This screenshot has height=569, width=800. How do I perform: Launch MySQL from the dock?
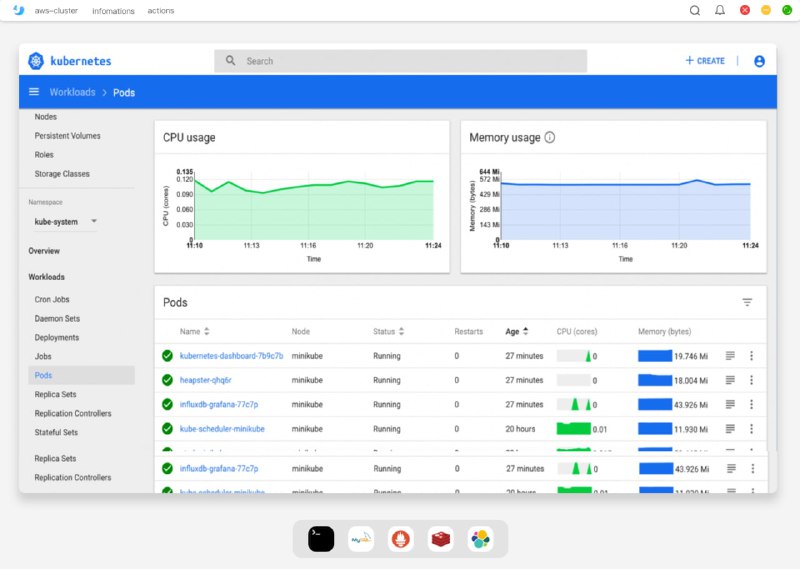pyautogui.click(x=361, y=539)
